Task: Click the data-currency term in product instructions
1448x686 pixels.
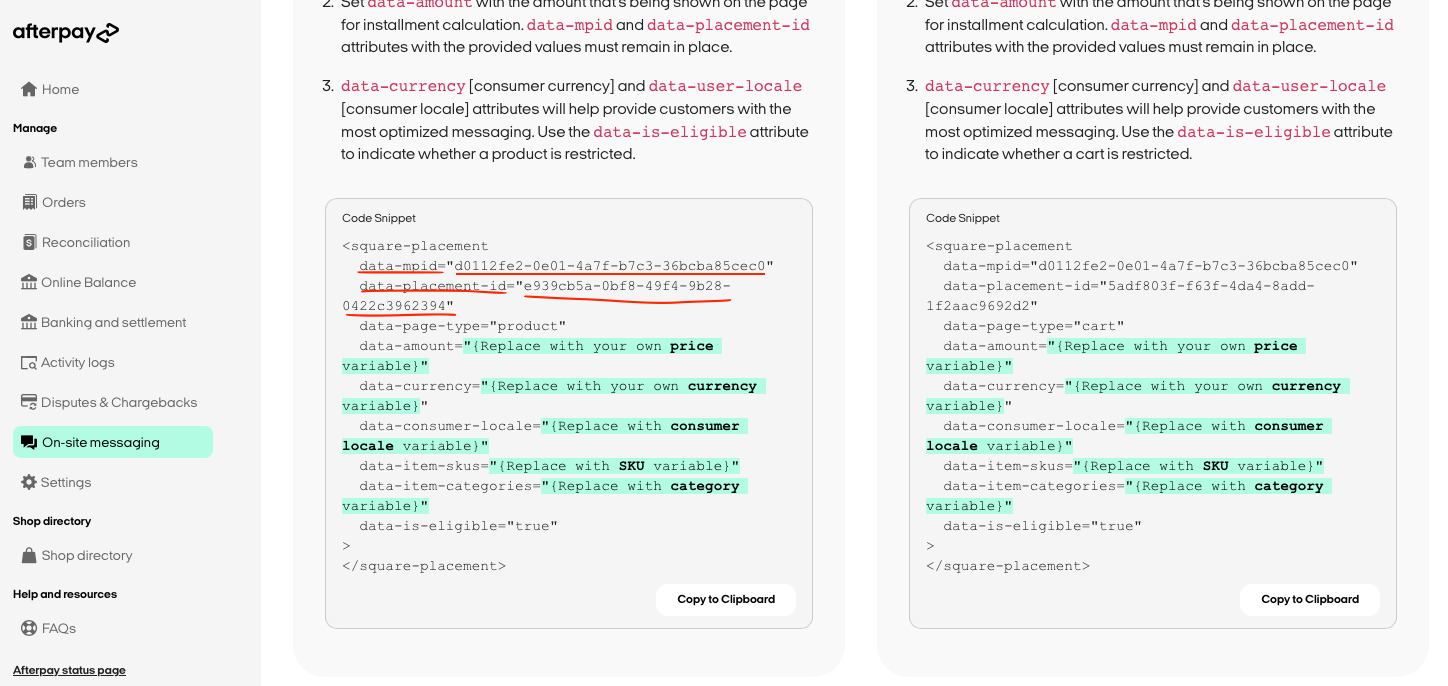Action: (403, 86)
